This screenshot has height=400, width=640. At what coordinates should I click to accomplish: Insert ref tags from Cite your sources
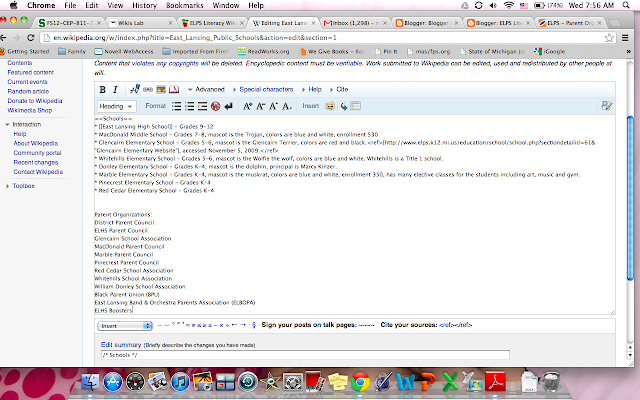point(456,325)
